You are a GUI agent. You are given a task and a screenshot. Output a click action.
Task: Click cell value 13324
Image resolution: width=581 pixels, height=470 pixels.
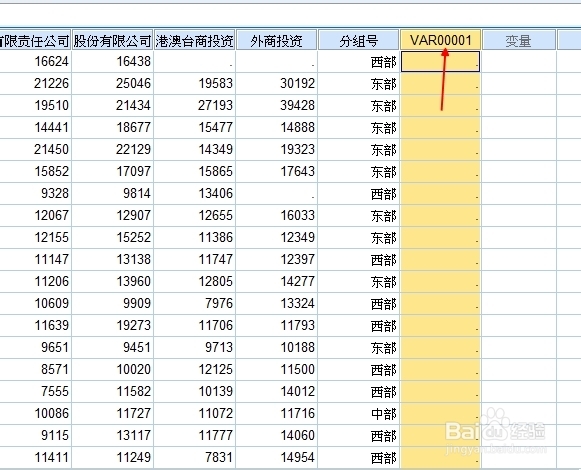pyautogui.click(x=298, y=303)
